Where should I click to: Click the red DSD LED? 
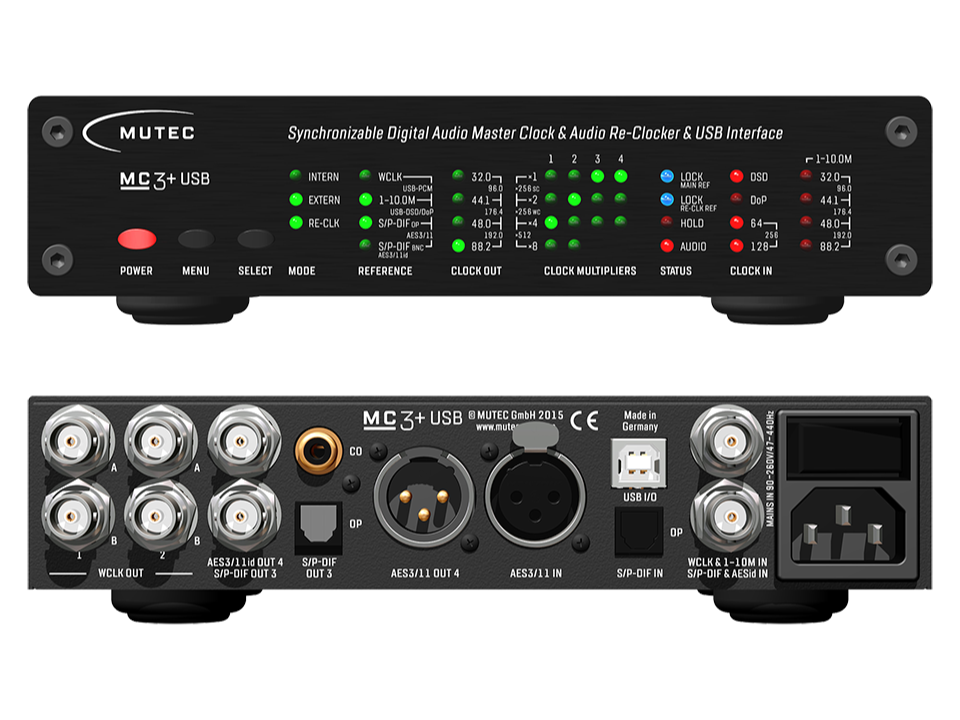coord(737,176)
